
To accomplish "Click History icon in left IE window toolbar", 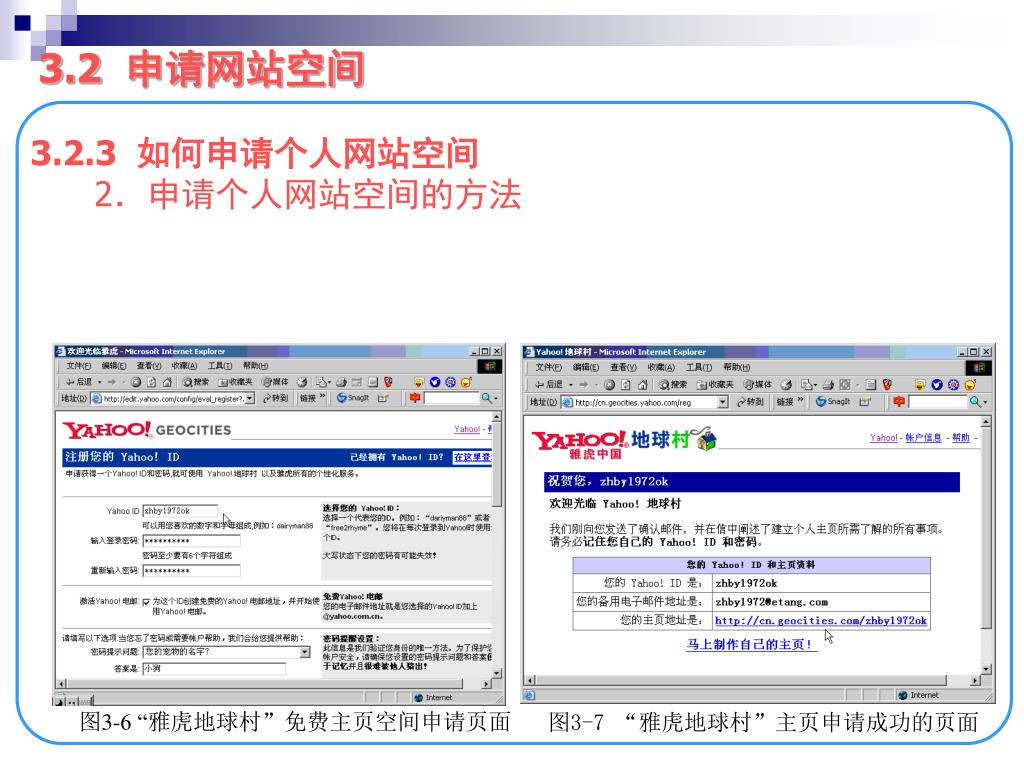I will click(x=302, y=382).
